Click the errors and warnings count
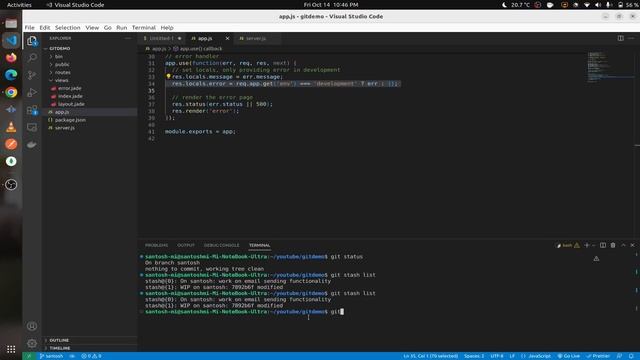 coord(91,356)
